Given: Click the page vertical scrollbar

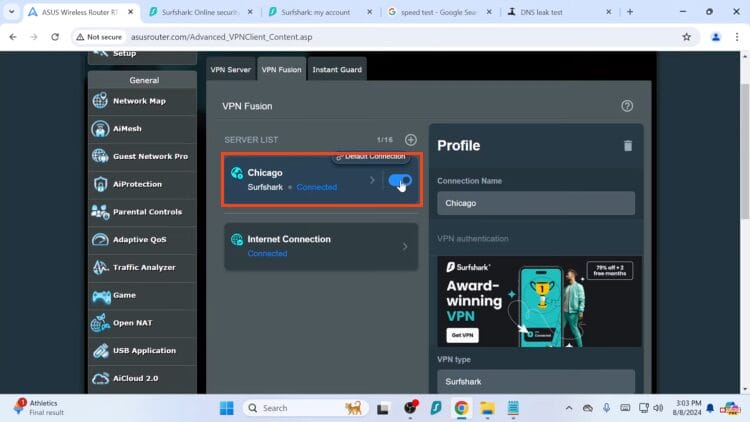Looking at the screenshot, I should 744,151.
